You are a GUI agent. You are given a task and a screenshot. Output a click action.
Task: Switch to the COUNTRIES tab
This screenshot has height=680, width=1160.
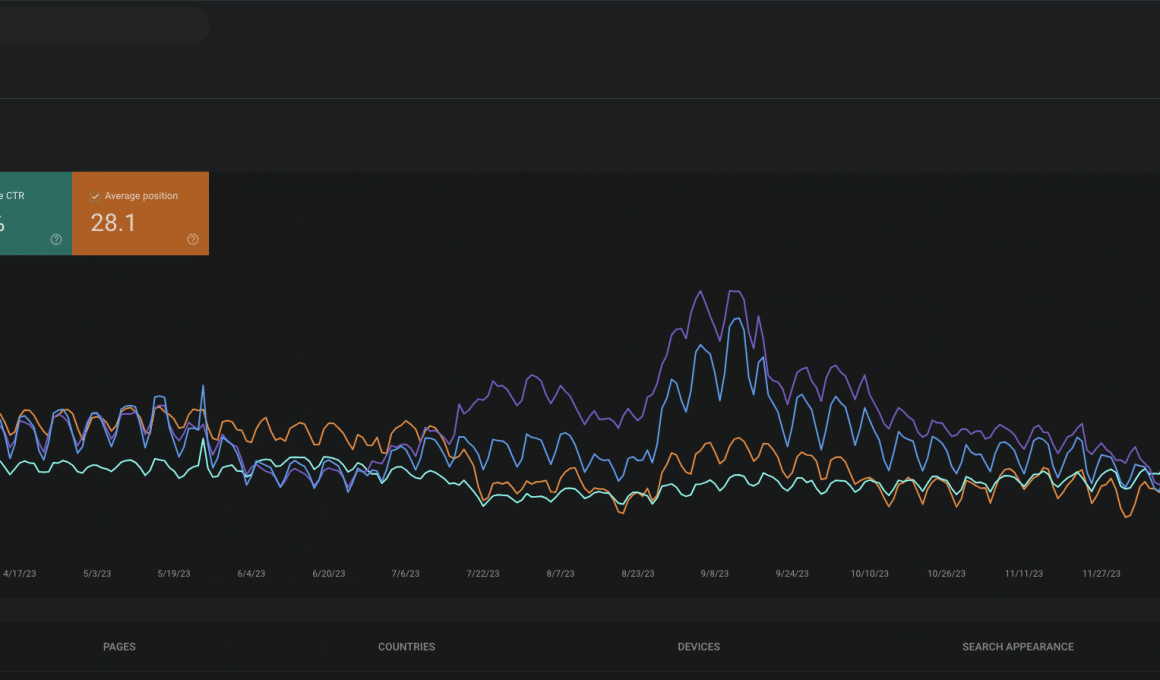(x=406, y=647)
